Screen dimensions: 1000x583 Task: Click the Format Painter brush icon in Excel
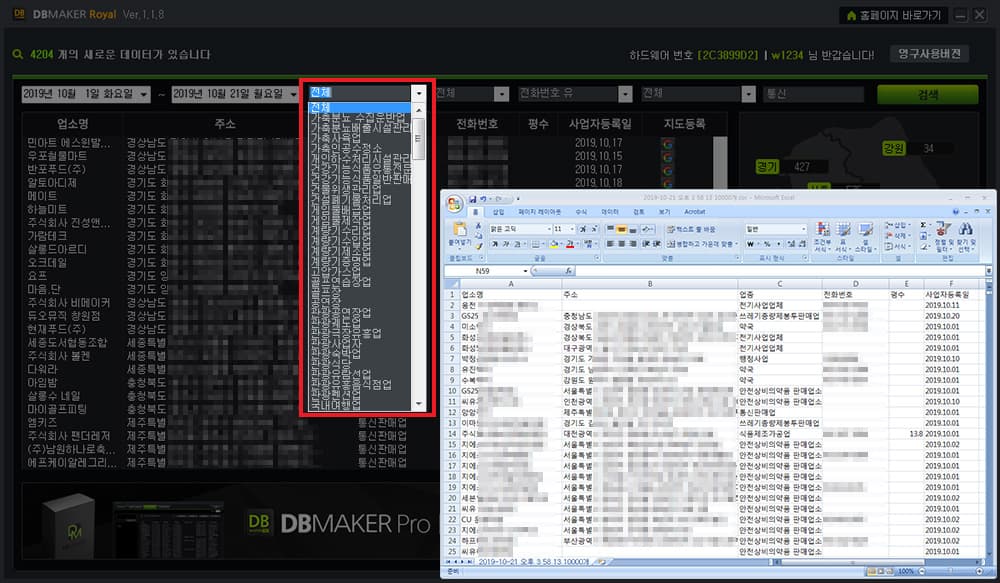[x=478, y=246]
